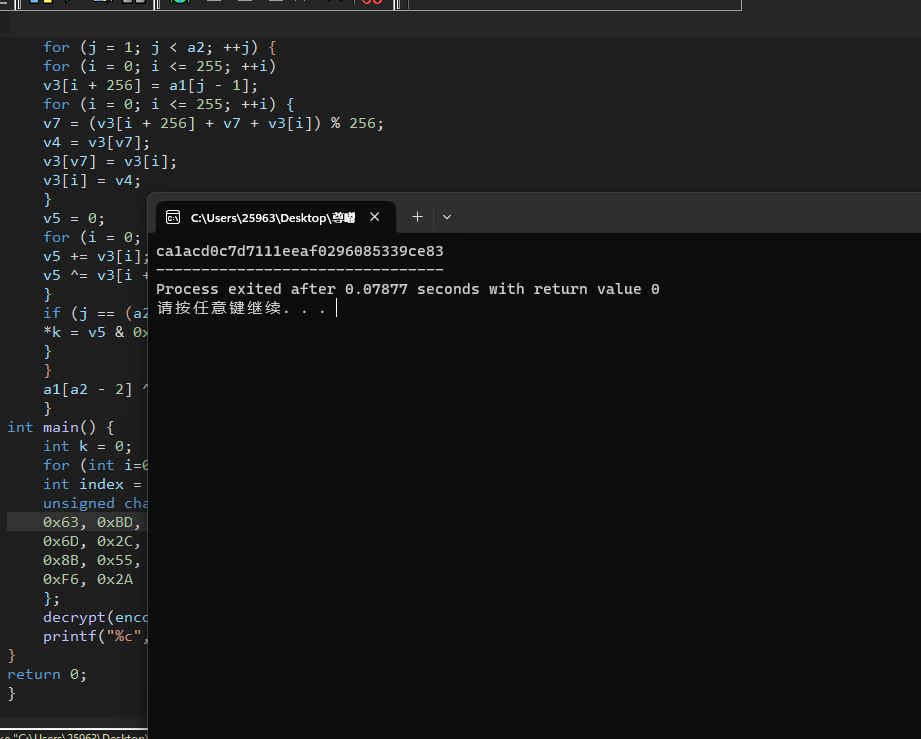This screenshot has width=921, height=739.
Task: Click the '请按任意键继续' prompt line
Action: (241, 308)
